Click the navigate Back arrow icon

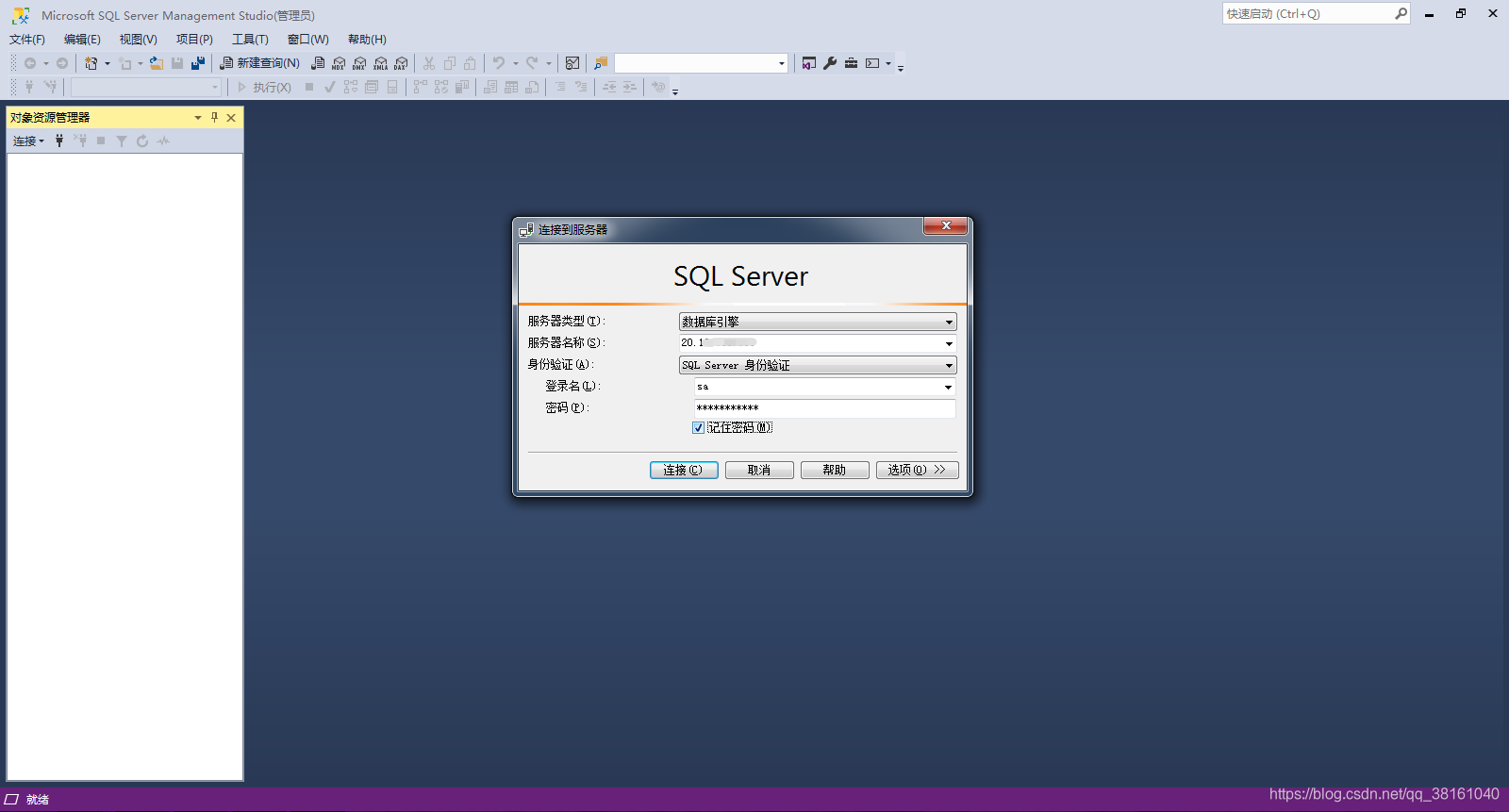point(30,63)
